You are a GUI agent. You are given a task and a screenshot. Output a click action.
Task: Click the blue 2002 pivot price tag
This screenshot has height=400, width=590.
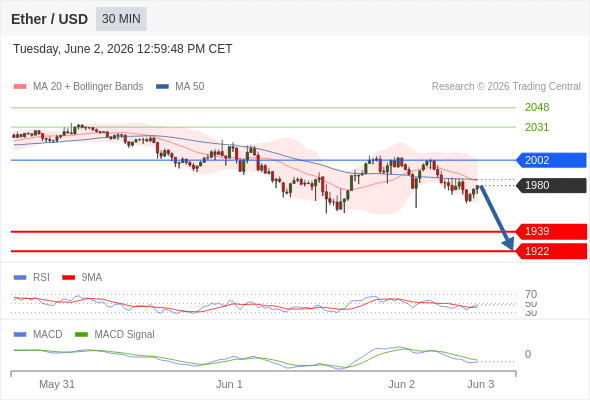(x=551, y=160)
